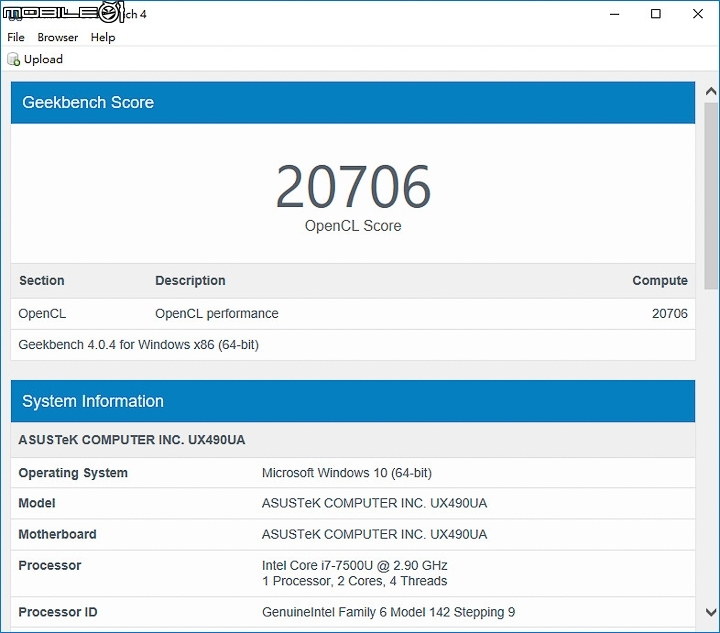Click the Upload text label

(43, 59)
